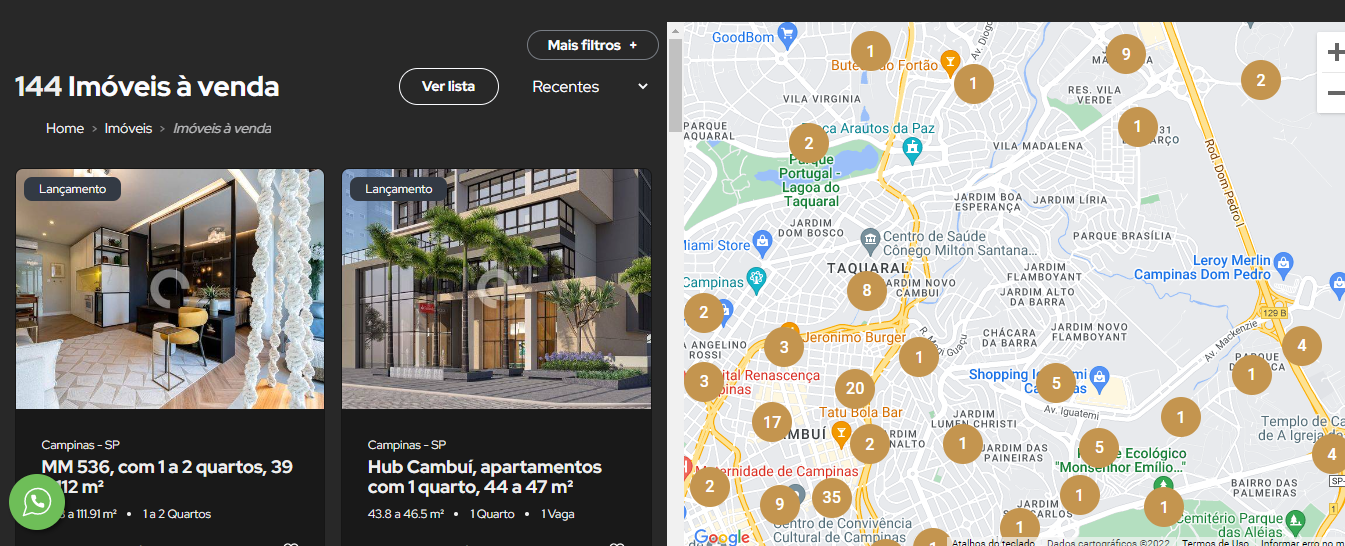Expand sort options via chevron arrow
Image resolution: width=1345 pixels, height=546 pixels.
[643, 86]
